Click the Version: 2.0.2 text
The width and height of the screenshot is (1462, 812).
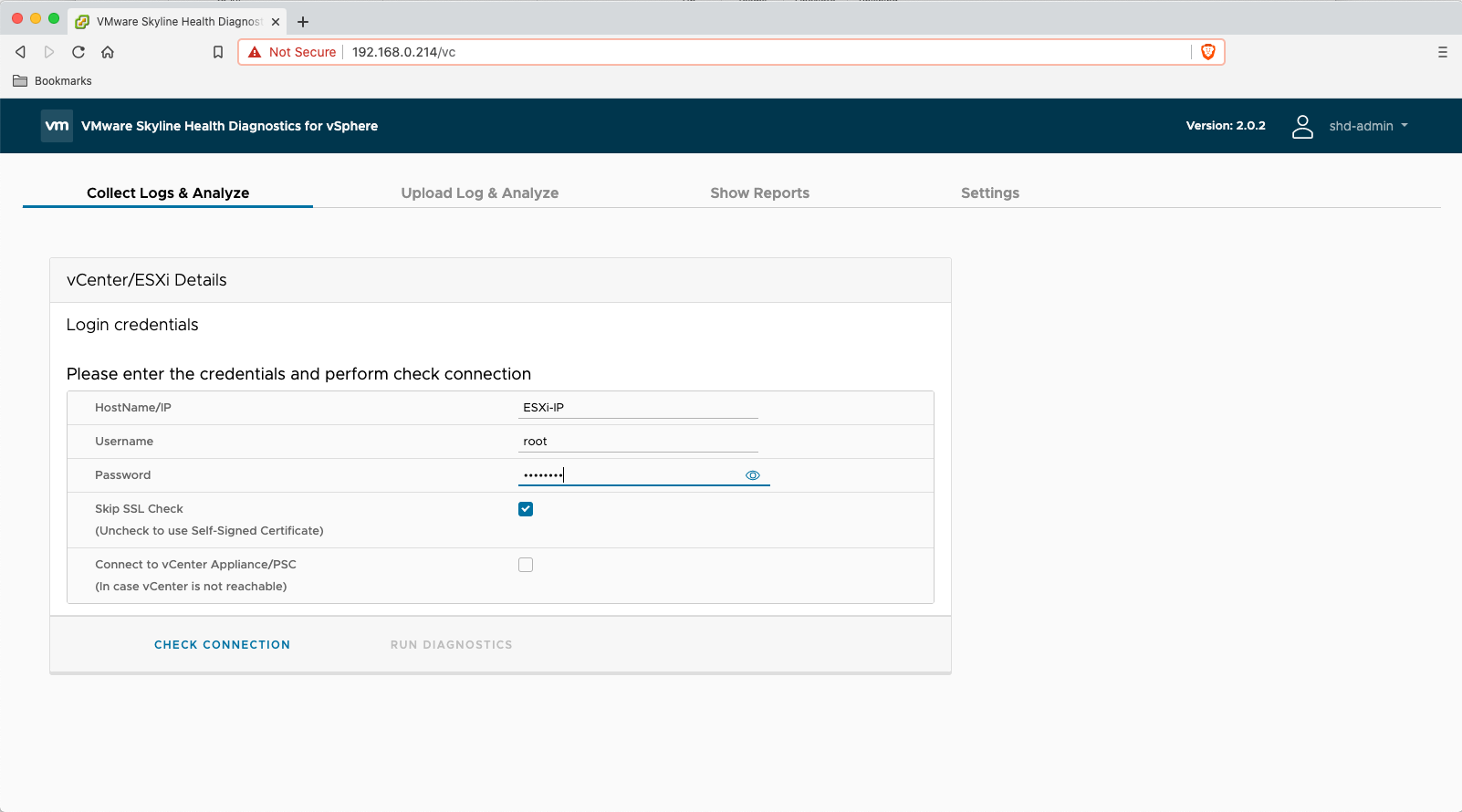[1226, 126]
